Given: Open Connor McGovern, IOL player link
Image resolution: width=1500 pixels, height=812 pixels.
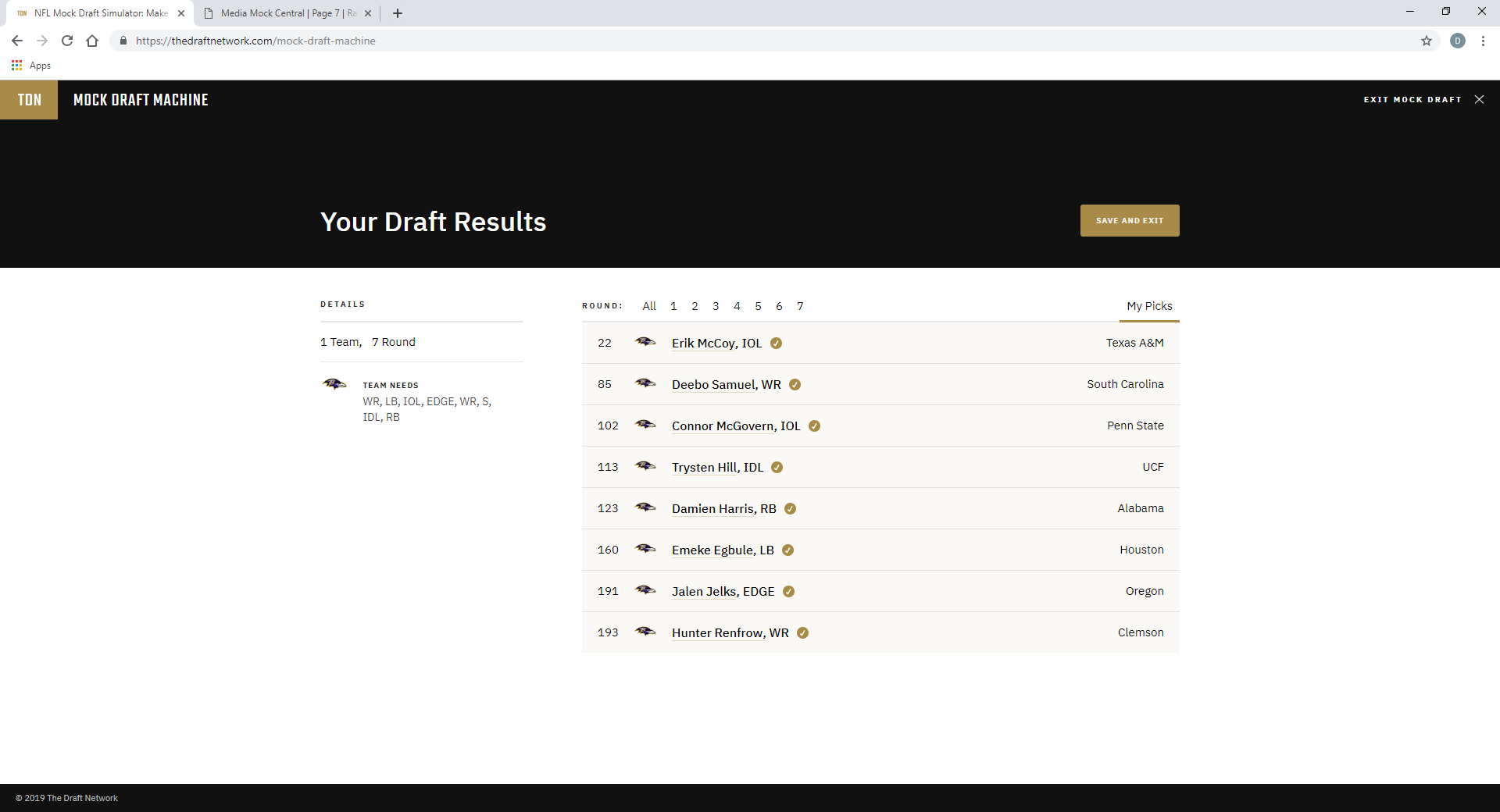Looking at the screenshot, I should 736,426.
